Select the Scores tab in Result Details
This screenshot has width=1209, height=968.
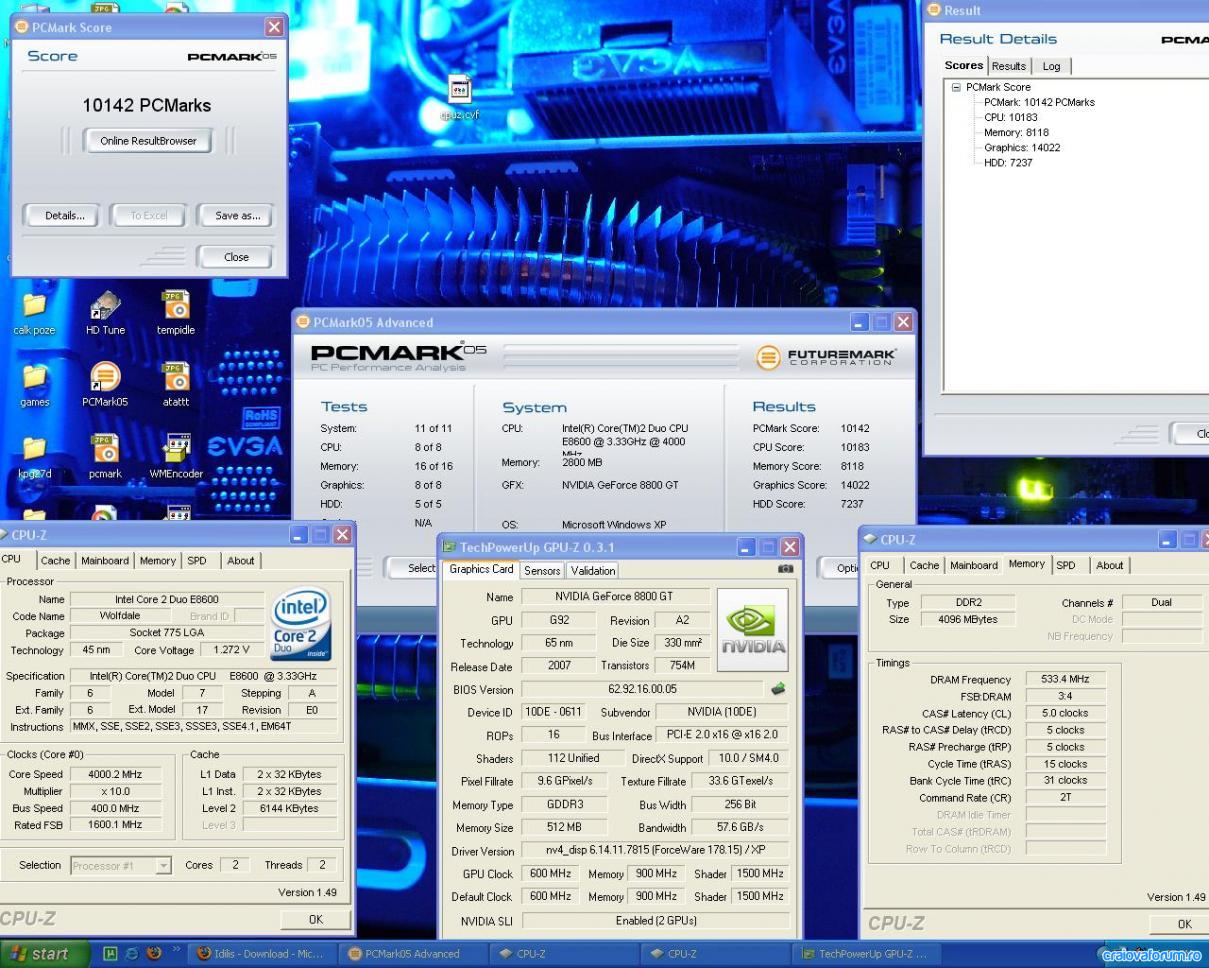click(964, 65)
